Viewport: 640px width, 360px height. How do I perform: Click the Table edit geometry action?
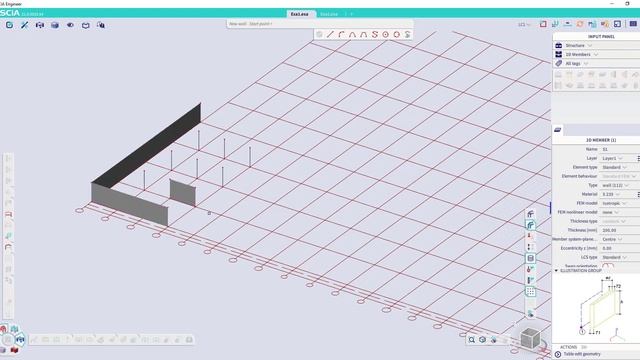pos(582,354)
